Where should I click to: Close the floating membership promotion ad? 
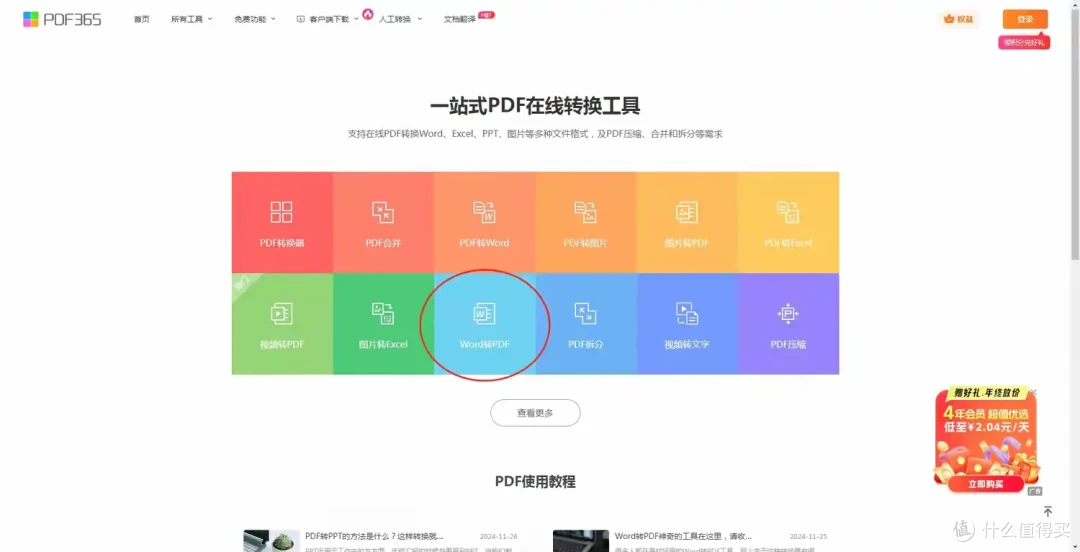click(x=1032, y=391)
